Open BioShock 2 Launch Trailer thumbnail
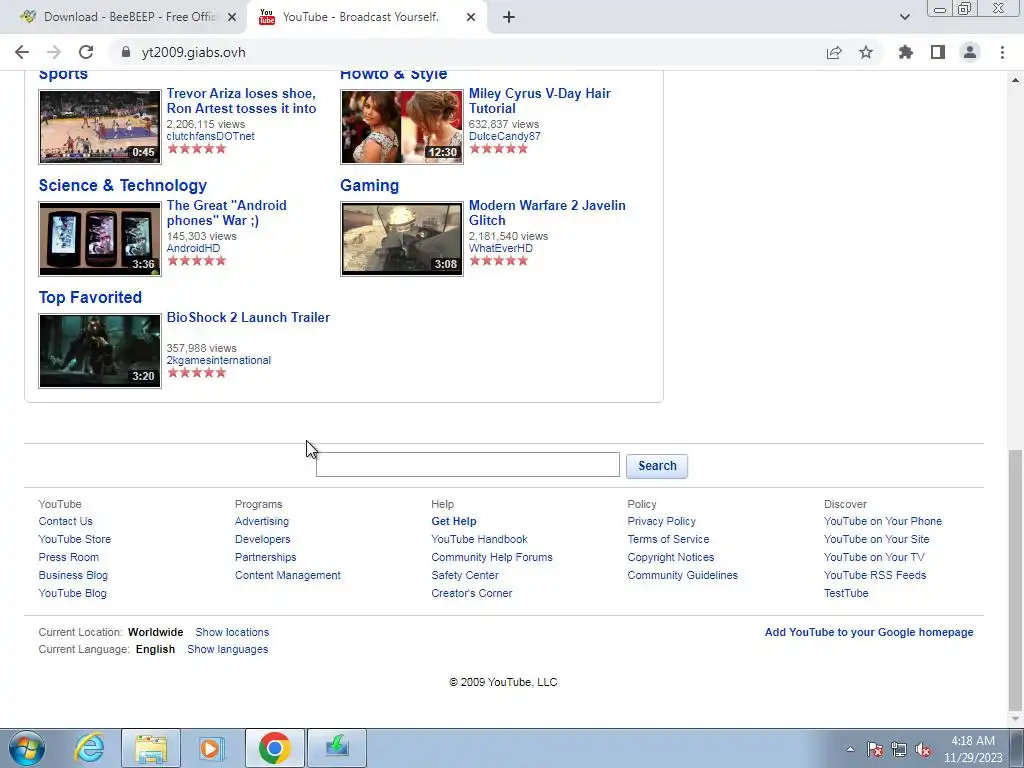This screenshot has width=1024, height=768. (100, 351)
